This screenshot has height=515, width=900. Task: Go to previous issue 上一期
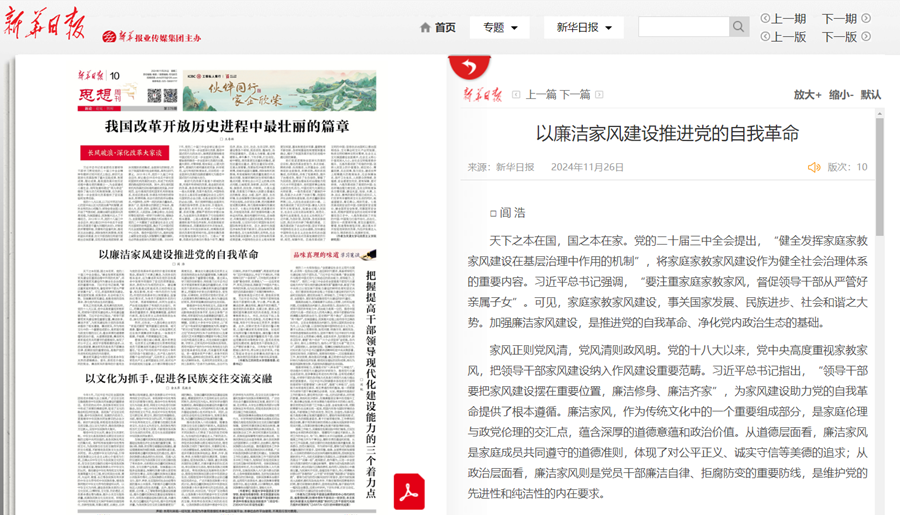click(x=783, y=18)
